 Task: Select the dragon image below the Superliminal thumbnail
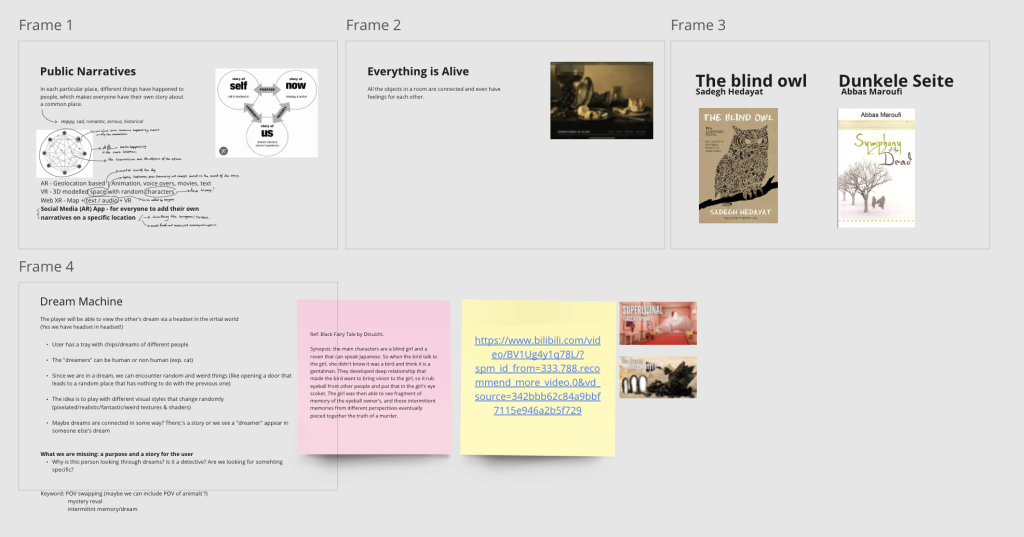click(658, 378)
